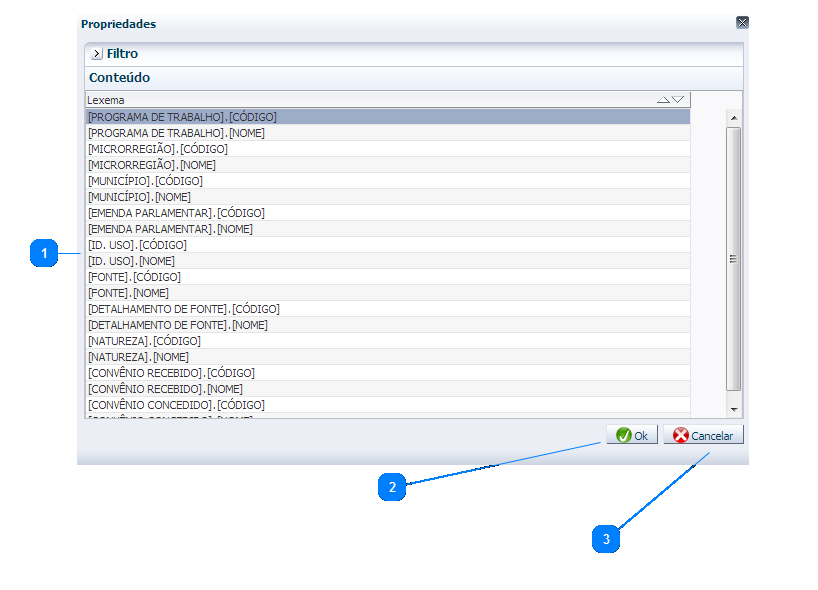This screenshot has width=818, height=590.
Task: Pick [CONVÊNIO RECEBIDO].[NOME] row
Action: [x=165, y=389]
